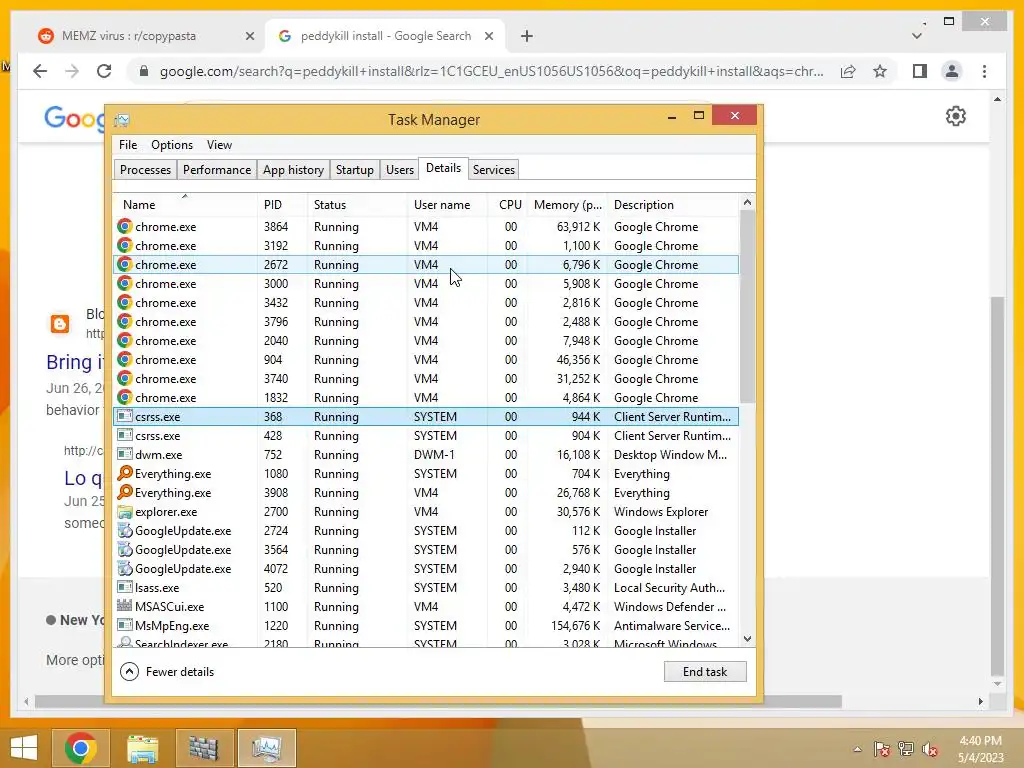The height and width of the screenshot is (768, 1024).
Task: Sort by the PID column header
Action: click(x=282, y=204)
